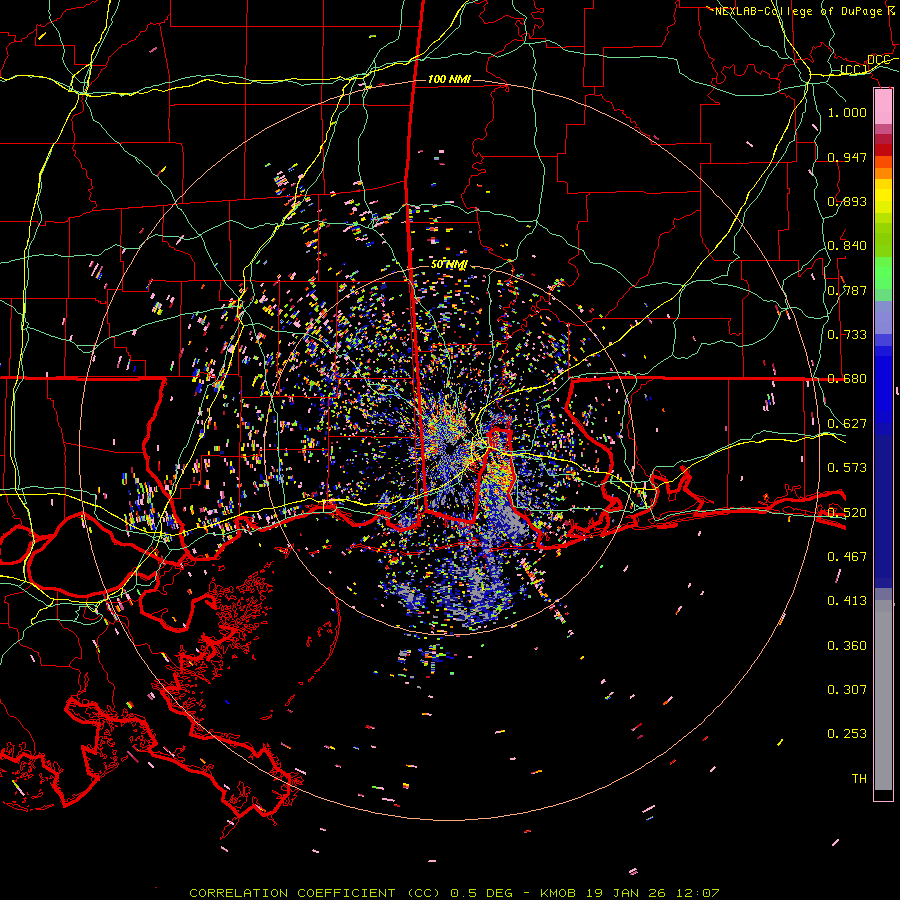Select the 0.787 color scale value
900x900 pixels.
click(x=847, y=290)
